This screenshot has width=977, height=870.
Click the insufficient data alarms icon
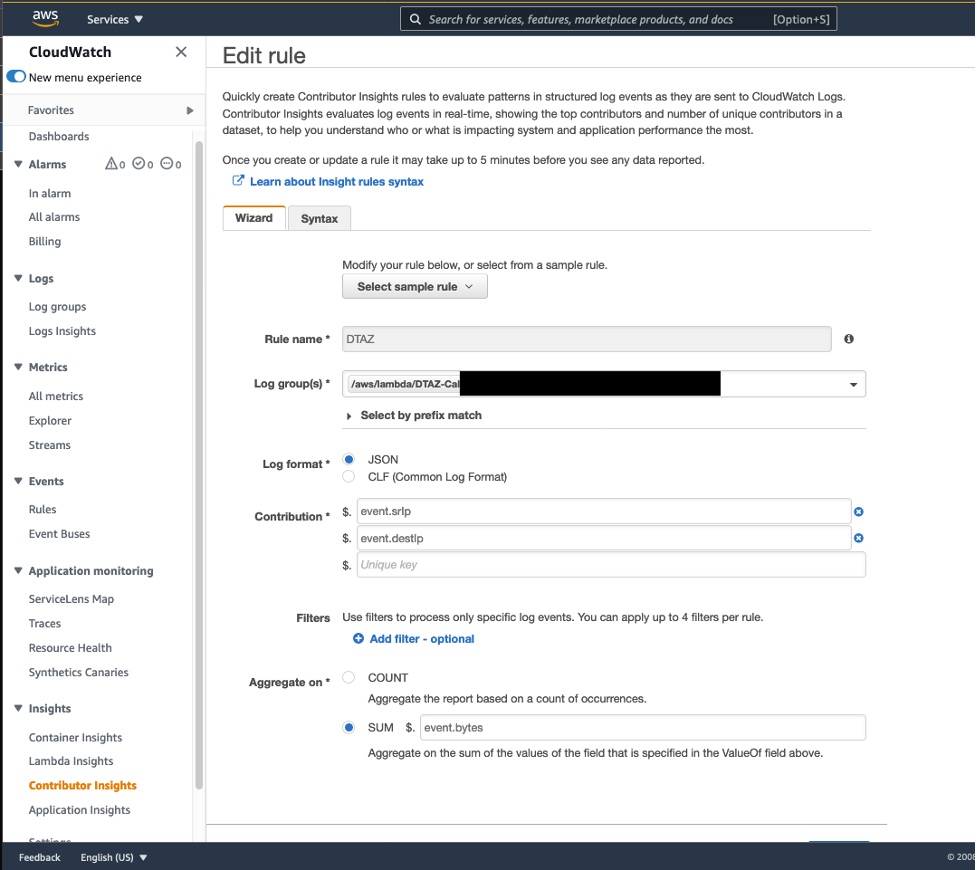(x=166, y=164)
